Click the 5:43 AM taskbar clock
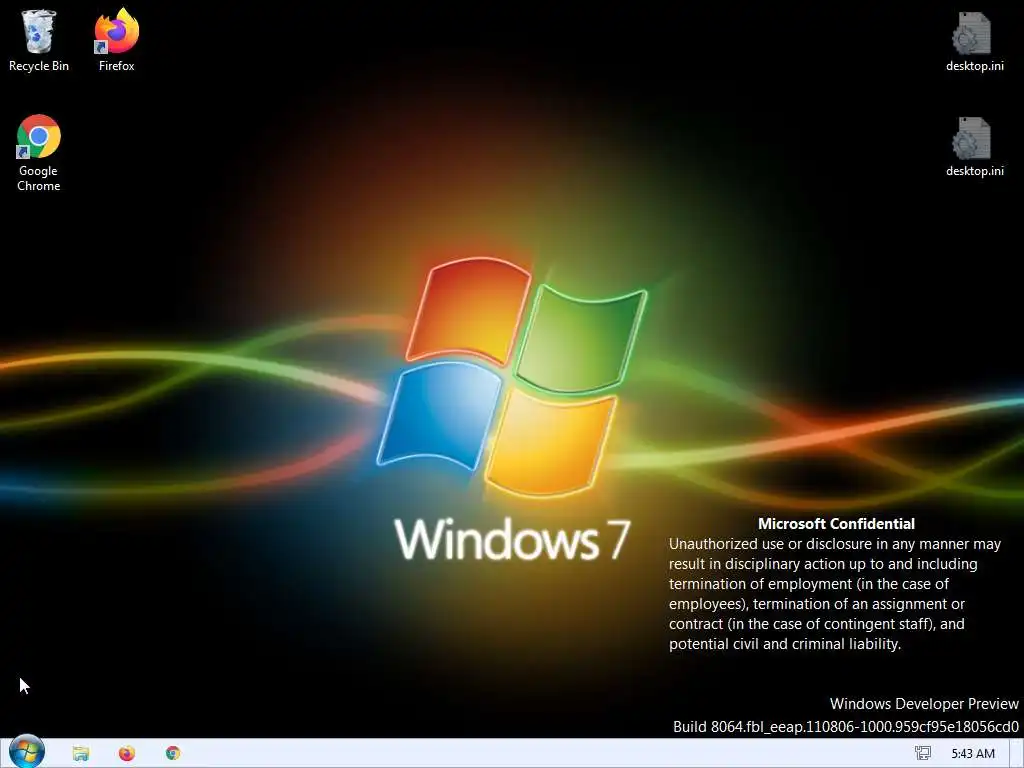Screen dimensions: 1024x768 [973, 753]
